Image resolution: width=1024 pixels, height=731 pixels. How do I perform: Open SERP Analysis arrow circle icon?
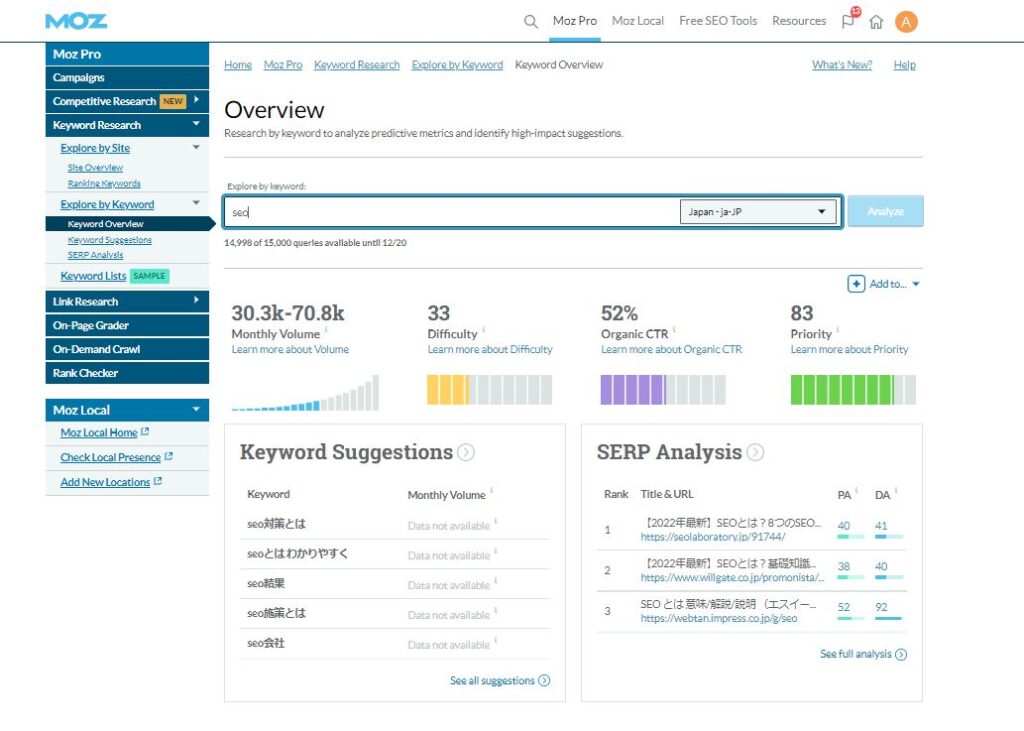755,452
